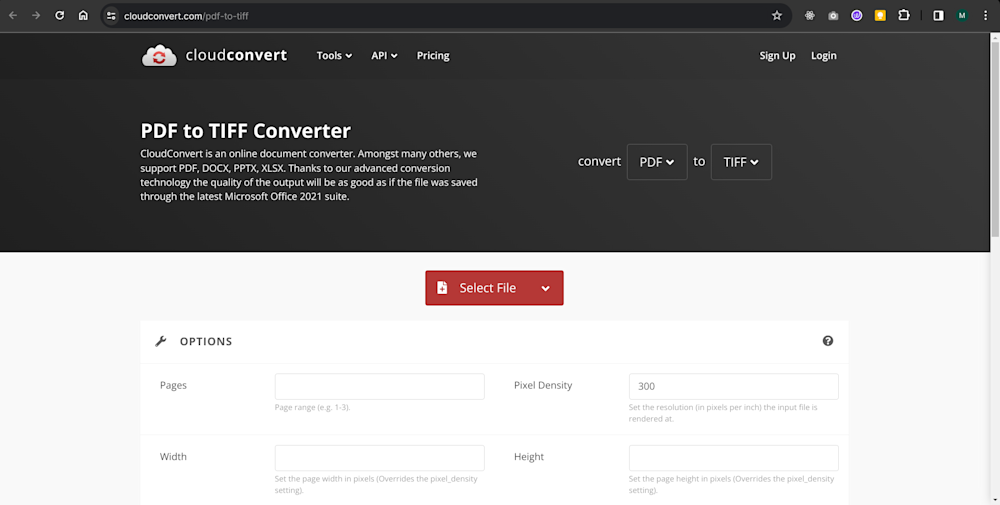The height and width of the screenshot is (505, 1000).
Task: Click the address bar URL
Action: tap(186, 16)
